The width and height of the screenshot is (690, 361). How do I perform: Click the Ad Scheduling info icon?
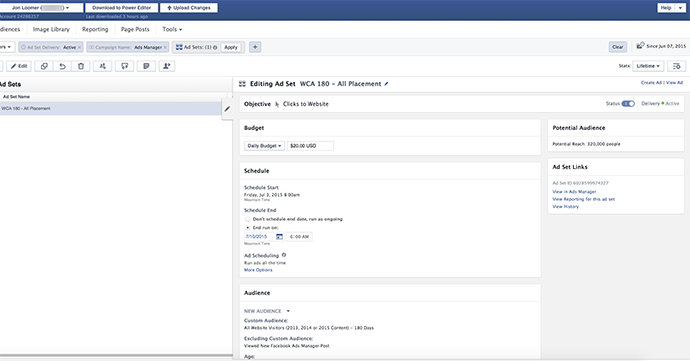(284, 255)
